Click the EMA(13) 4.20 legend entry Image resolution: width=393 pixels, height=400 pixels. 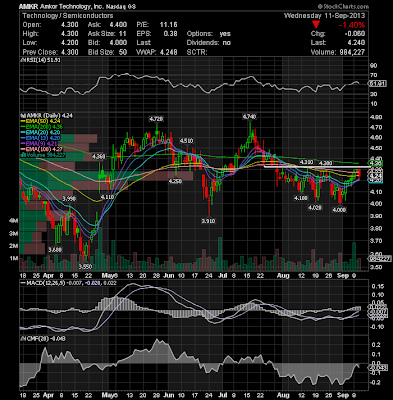42,138
